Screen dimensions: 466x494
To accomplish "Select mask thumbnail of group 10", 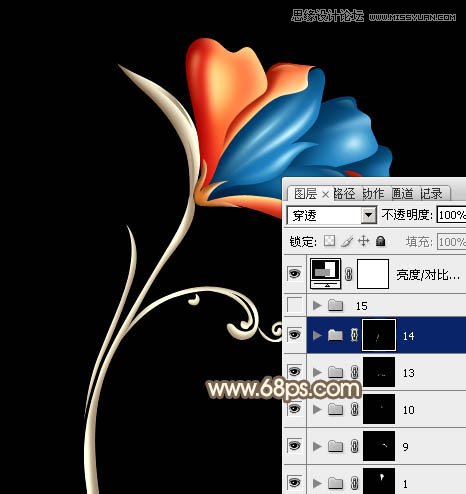I will click(379, 409).
